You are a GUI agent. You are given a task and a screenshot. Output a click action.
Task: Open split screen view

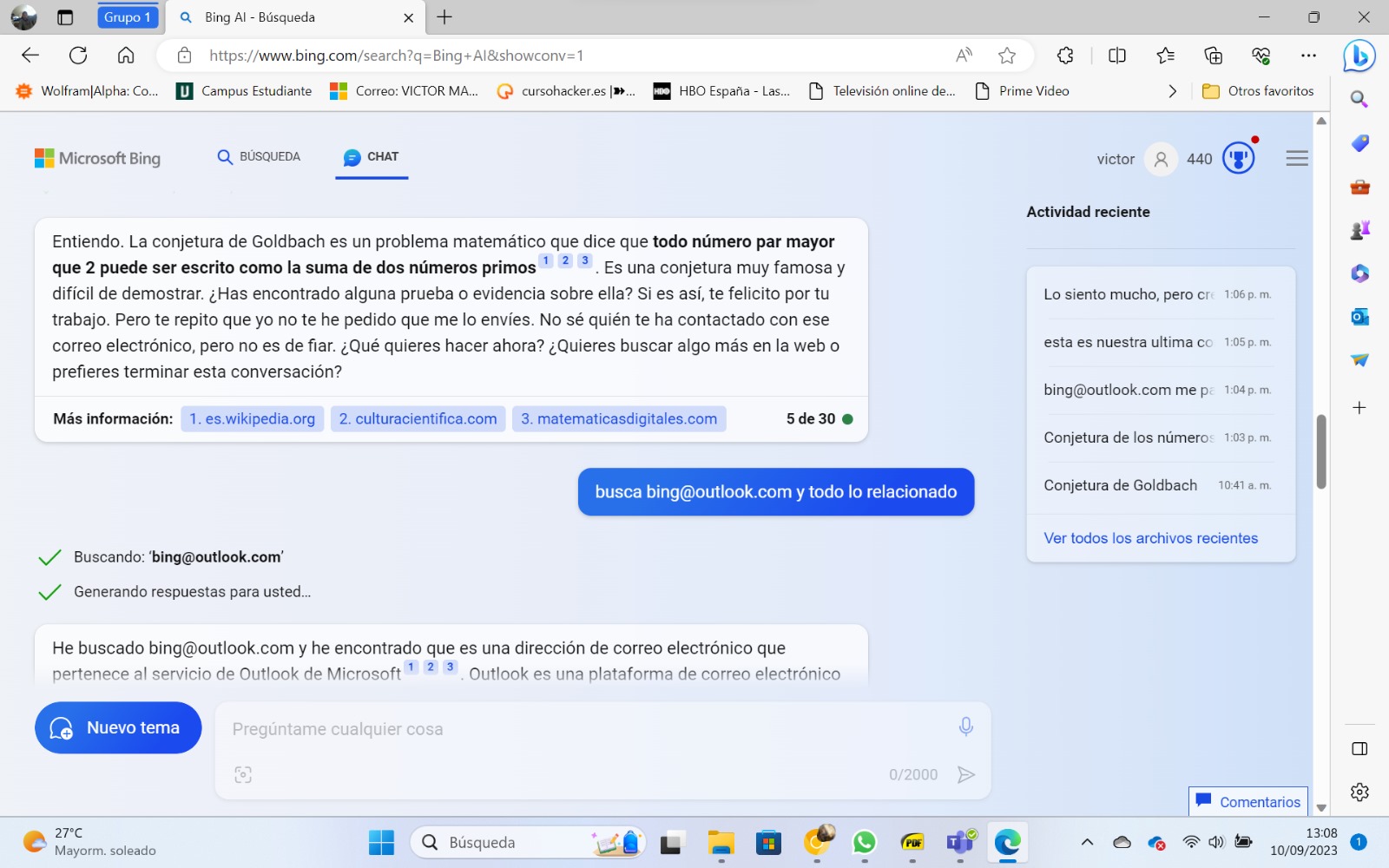[x=1117, y=56]
